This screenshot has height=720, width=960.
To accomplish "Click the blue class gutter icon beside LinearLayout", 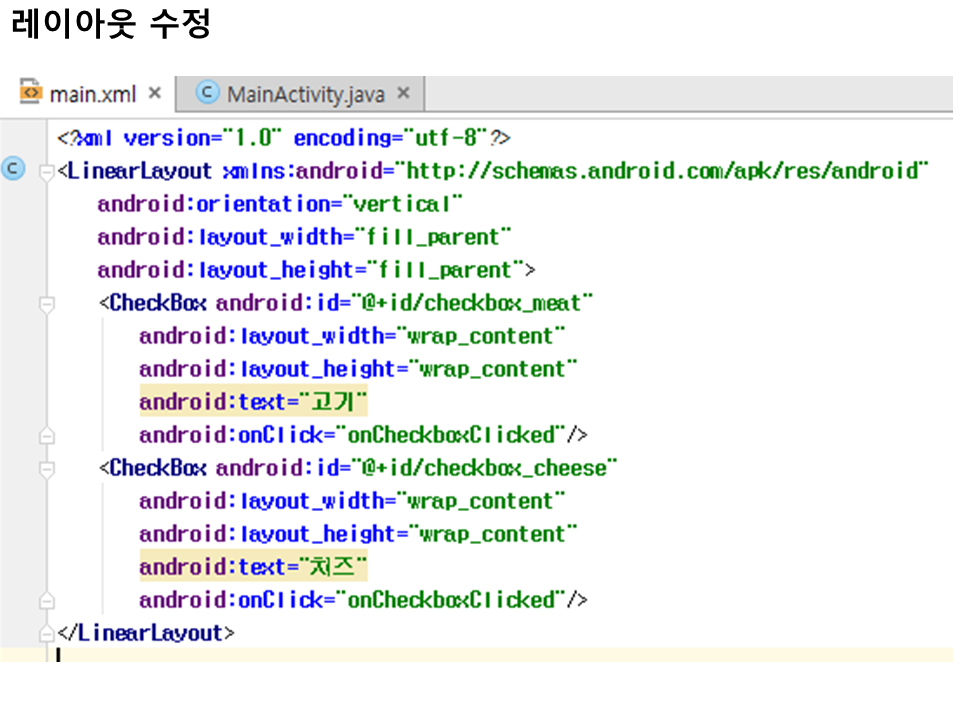I will (14, 169).
